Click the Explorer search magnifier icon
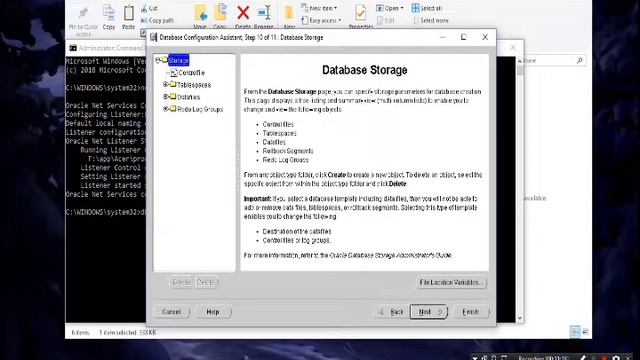The width and height of the screenshot is (640, 360). [x=580, y=60]
